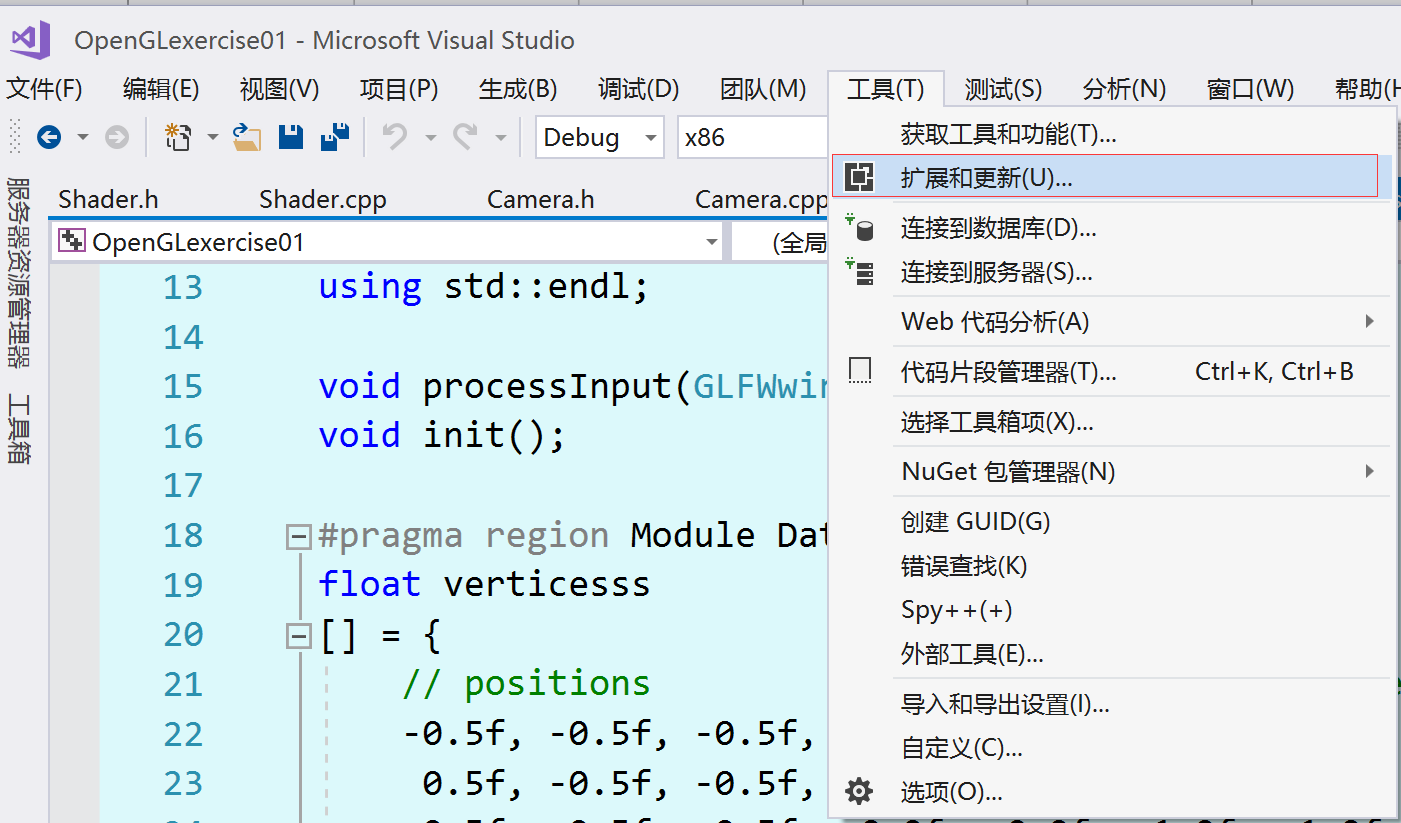This screenshot has height=823, width=1401.
Task: Open the 视图(V) menu
Action: pyautogui.click(x=279, y=89)
